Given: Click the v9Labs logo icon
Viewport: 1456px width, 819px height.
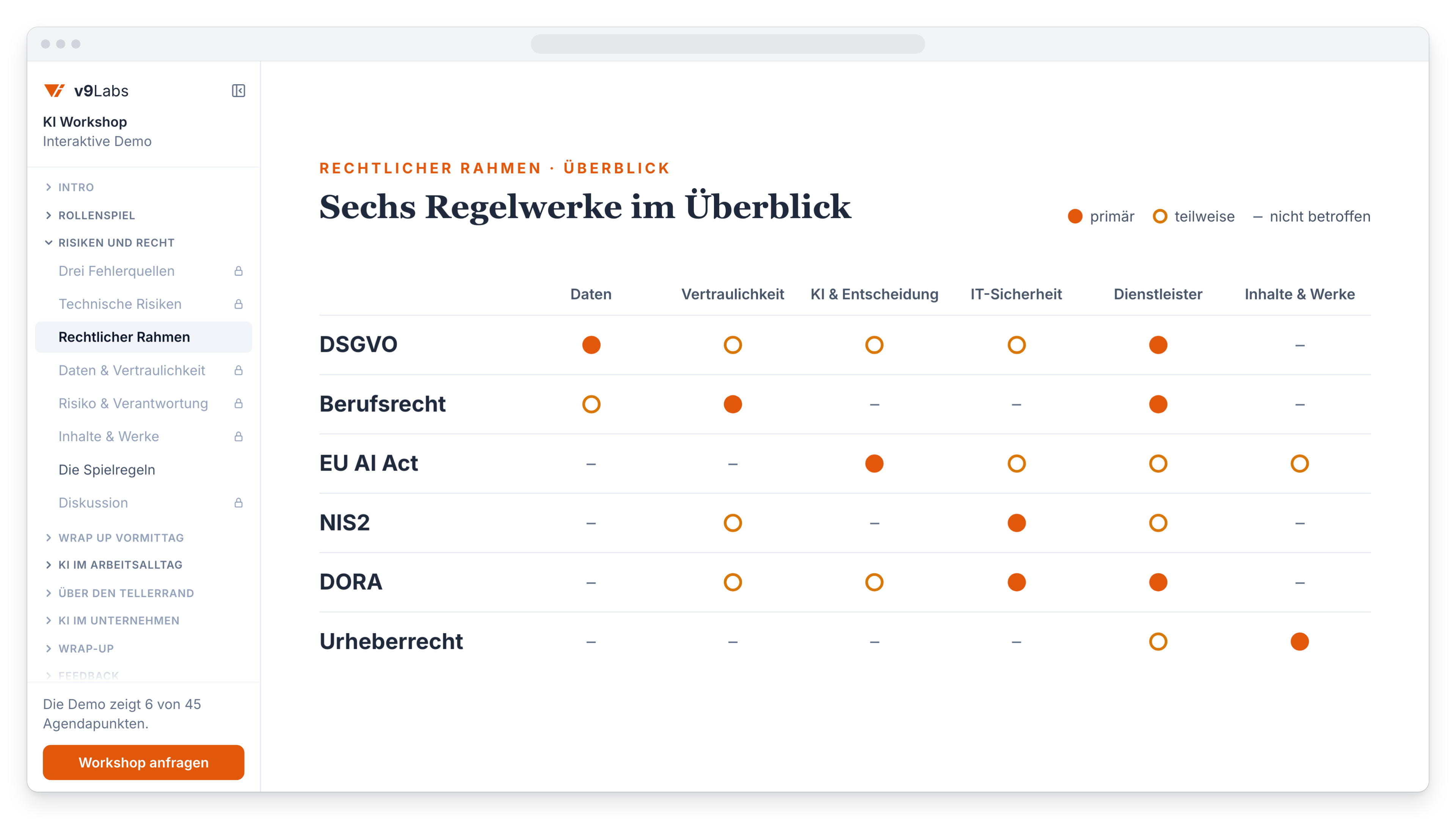Looking at the screenshot, I should pos(54,91).
